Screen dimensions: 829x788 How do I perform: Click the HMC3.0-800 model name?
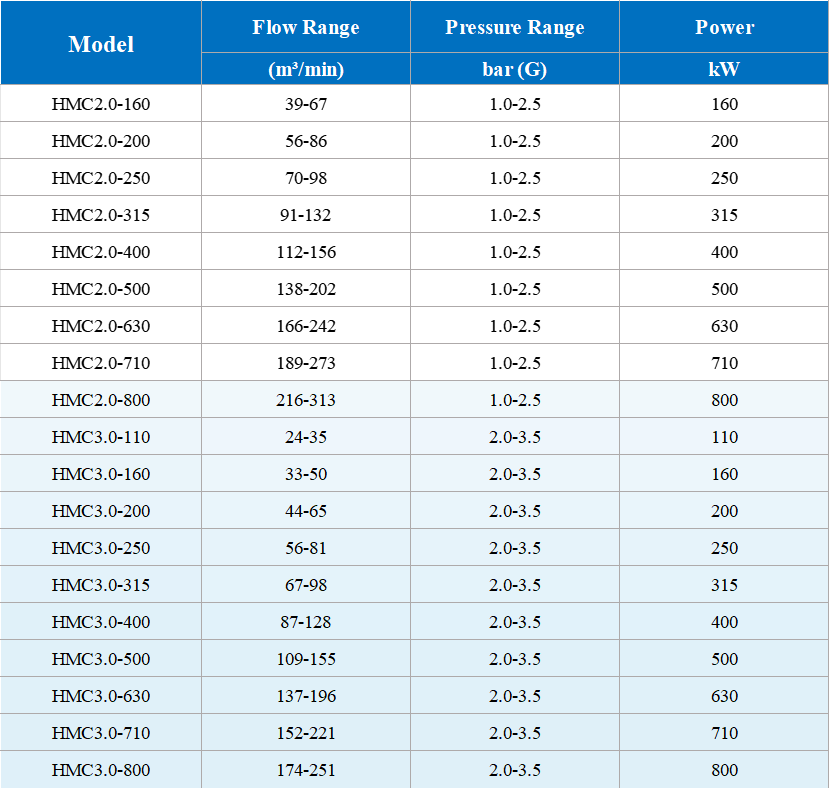pyautogui.click(x=101, y=770)
